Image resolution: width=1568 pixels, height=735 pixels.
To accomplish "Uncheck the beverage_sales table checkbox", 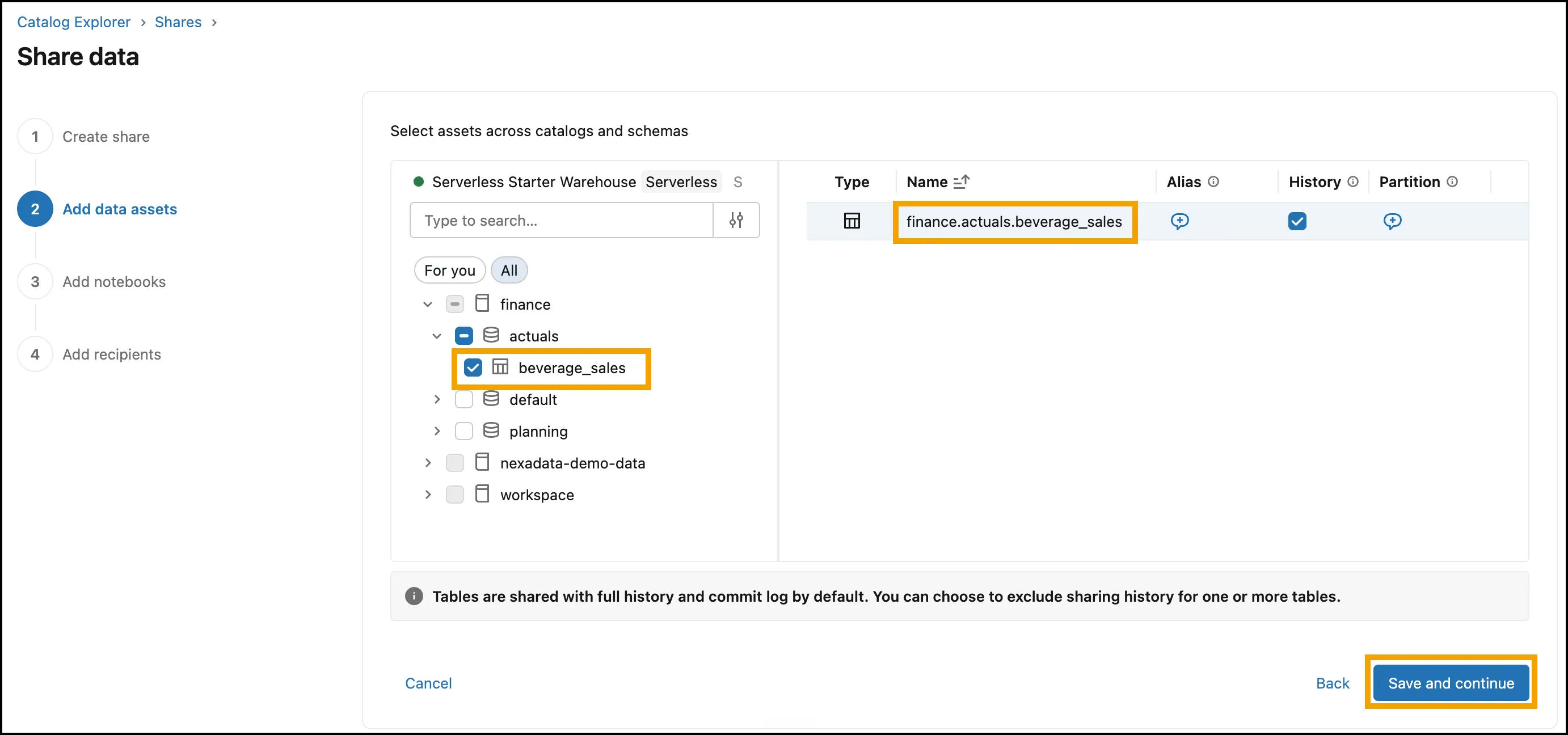I will 473,367.
